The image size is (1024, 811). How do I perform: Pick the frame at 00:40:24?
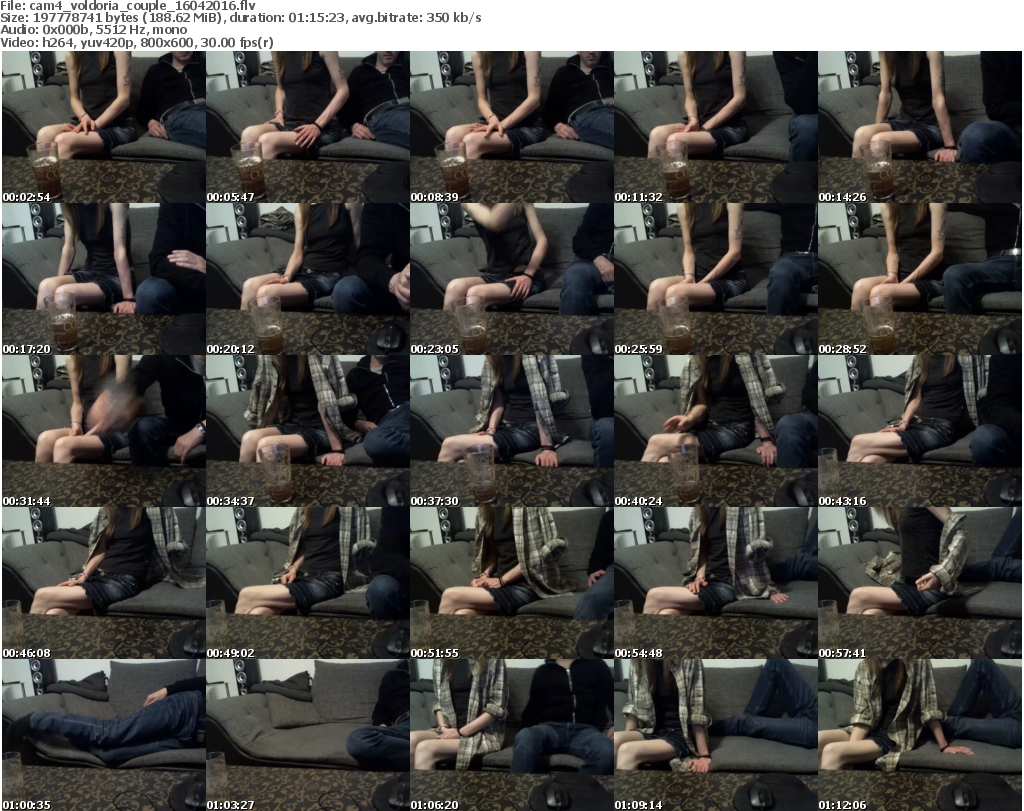click(716, 431)
